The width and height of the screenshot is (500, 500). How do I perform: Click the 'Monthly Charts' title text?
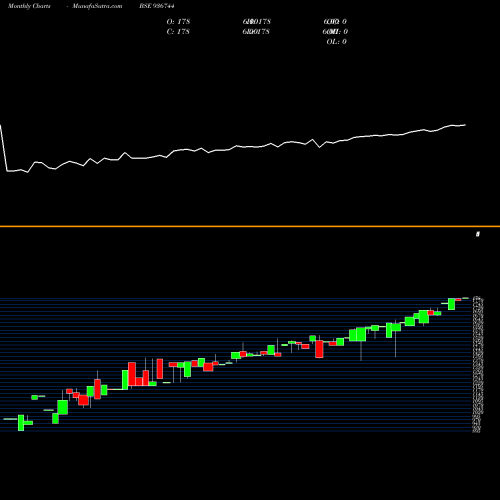(x=29, y=6)
